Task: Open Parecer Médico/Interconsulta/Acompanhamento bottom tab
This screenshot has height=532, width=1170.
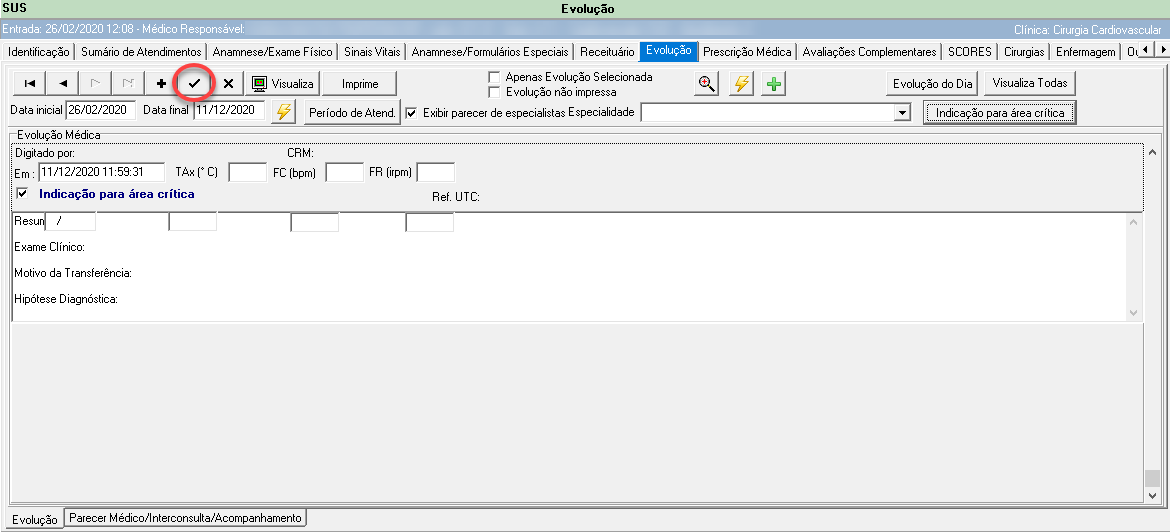Action: coord(185,517)
